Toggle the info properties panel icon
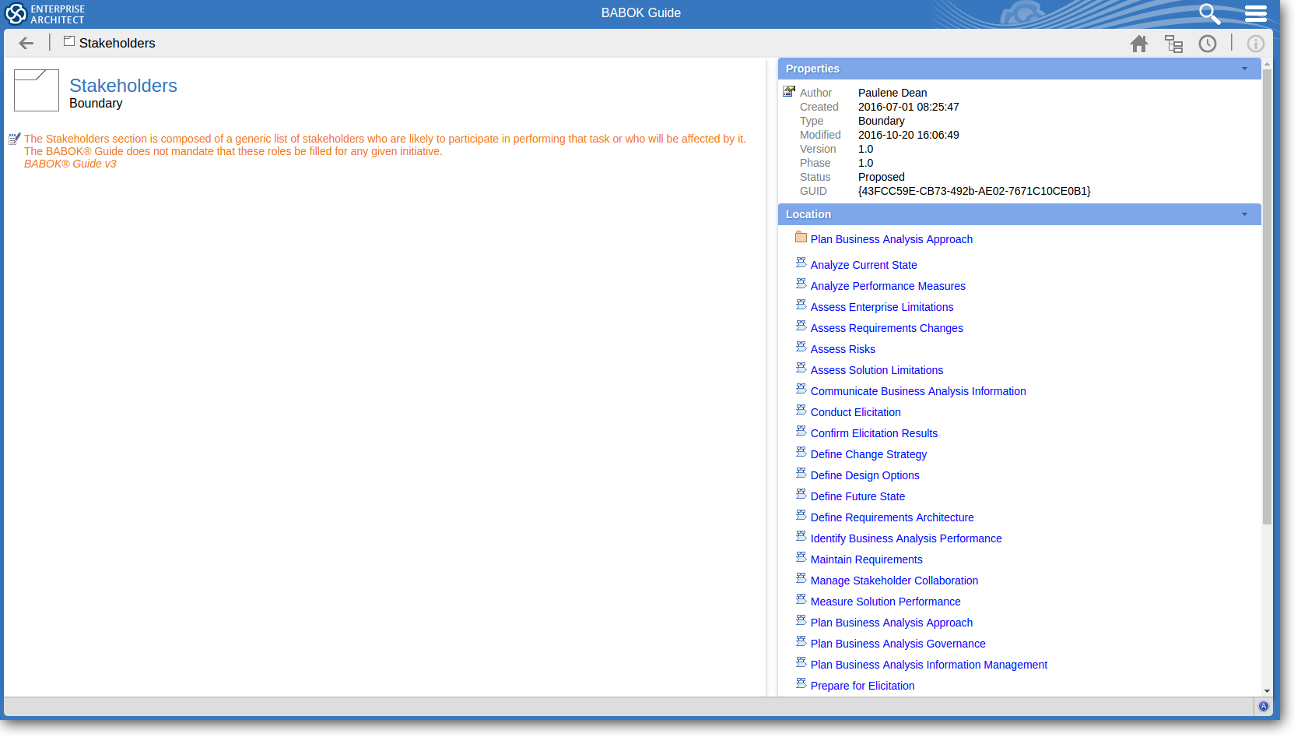1310x750 pixels. pos(1255,43)
